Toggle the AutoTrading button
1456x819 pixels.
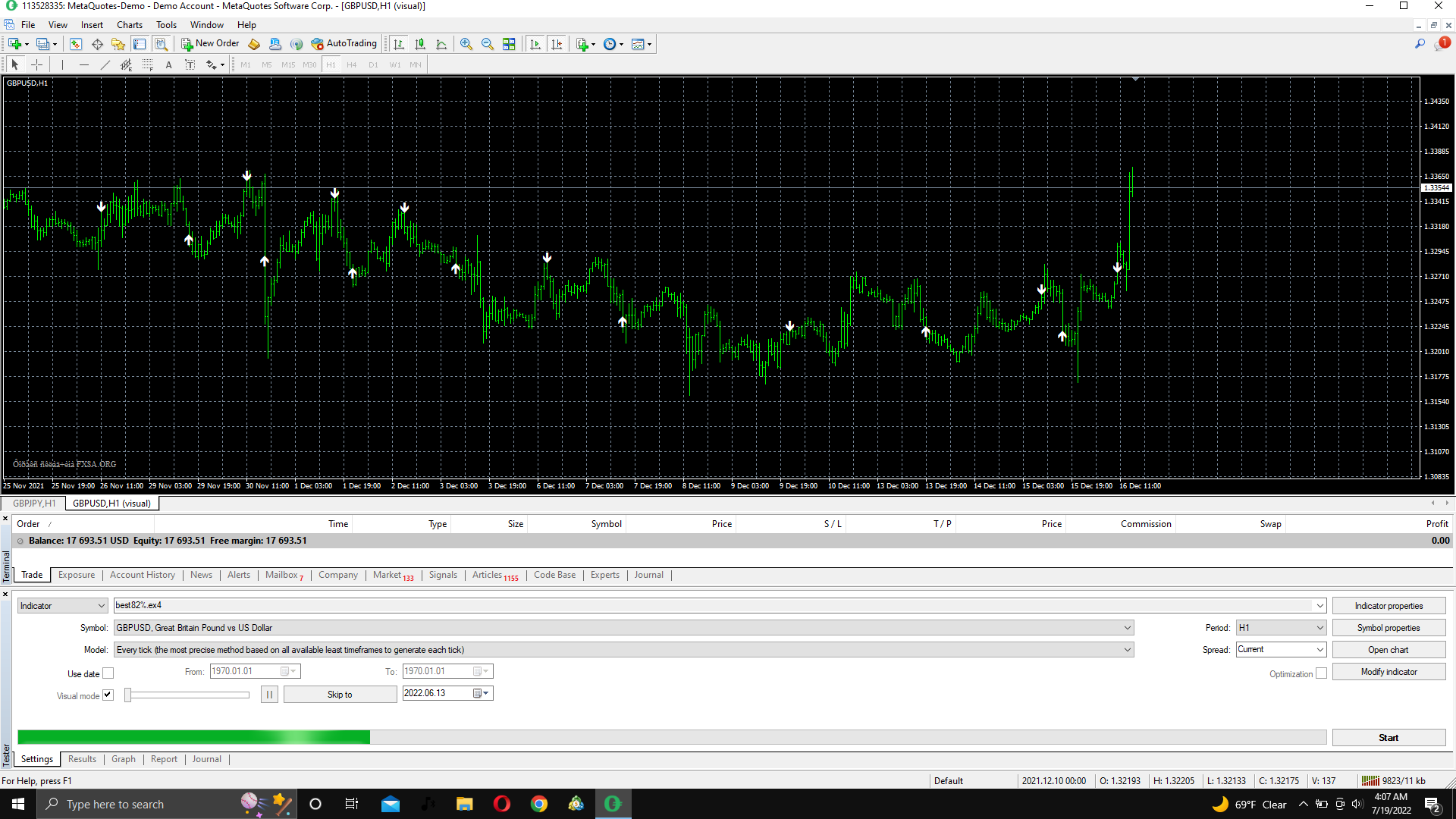(344, 44)
